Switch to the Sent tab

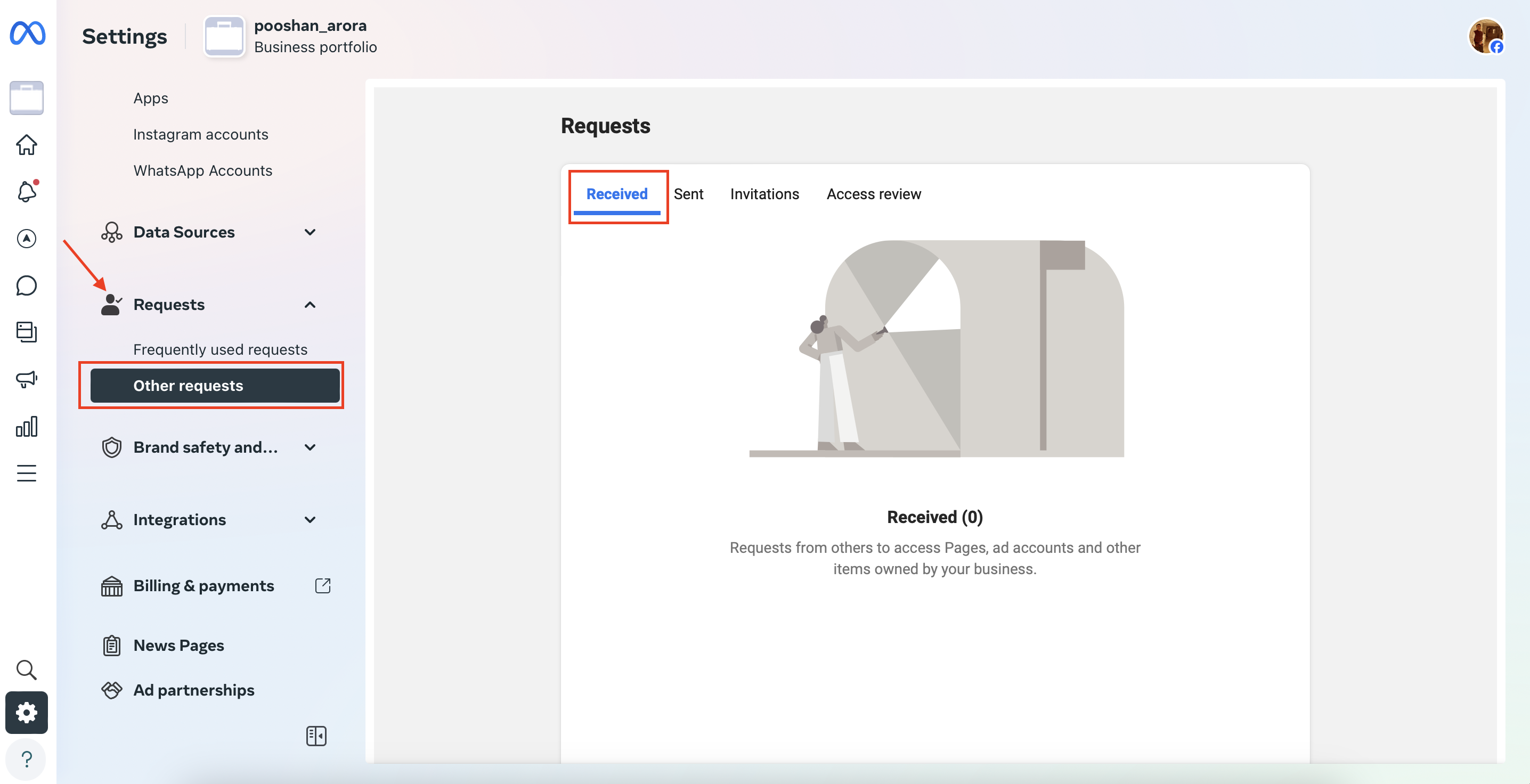click(688, 194)
